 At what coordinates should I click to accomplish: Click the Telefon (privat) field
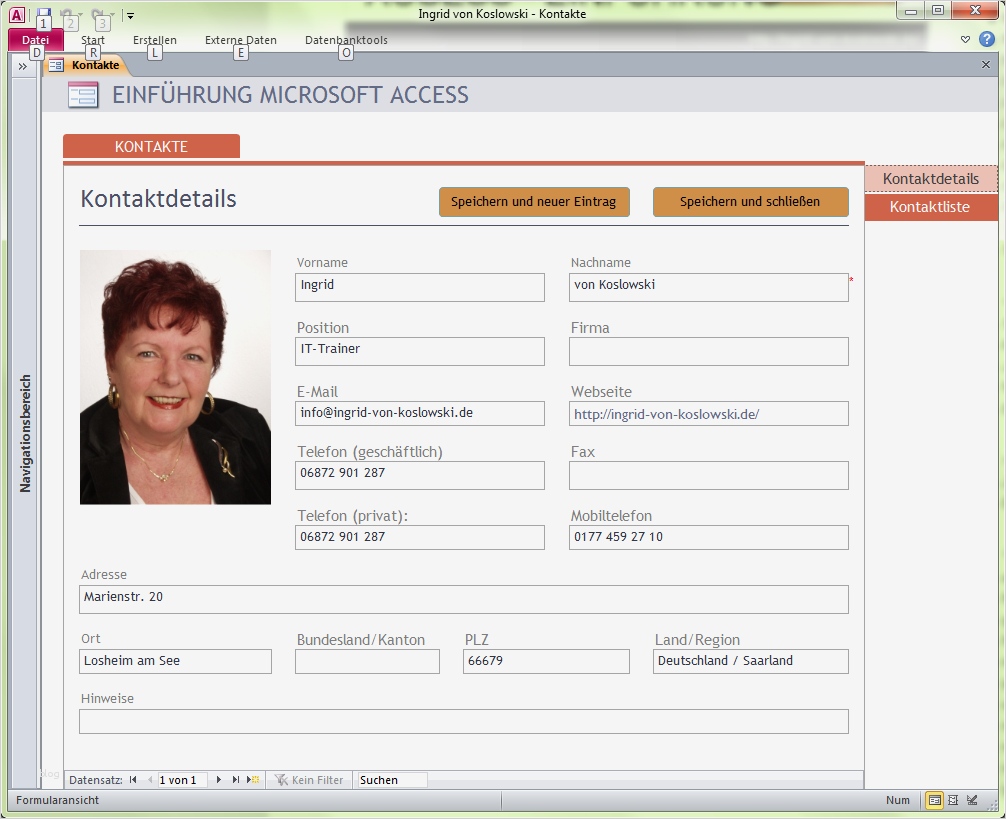tap(420, 537)
